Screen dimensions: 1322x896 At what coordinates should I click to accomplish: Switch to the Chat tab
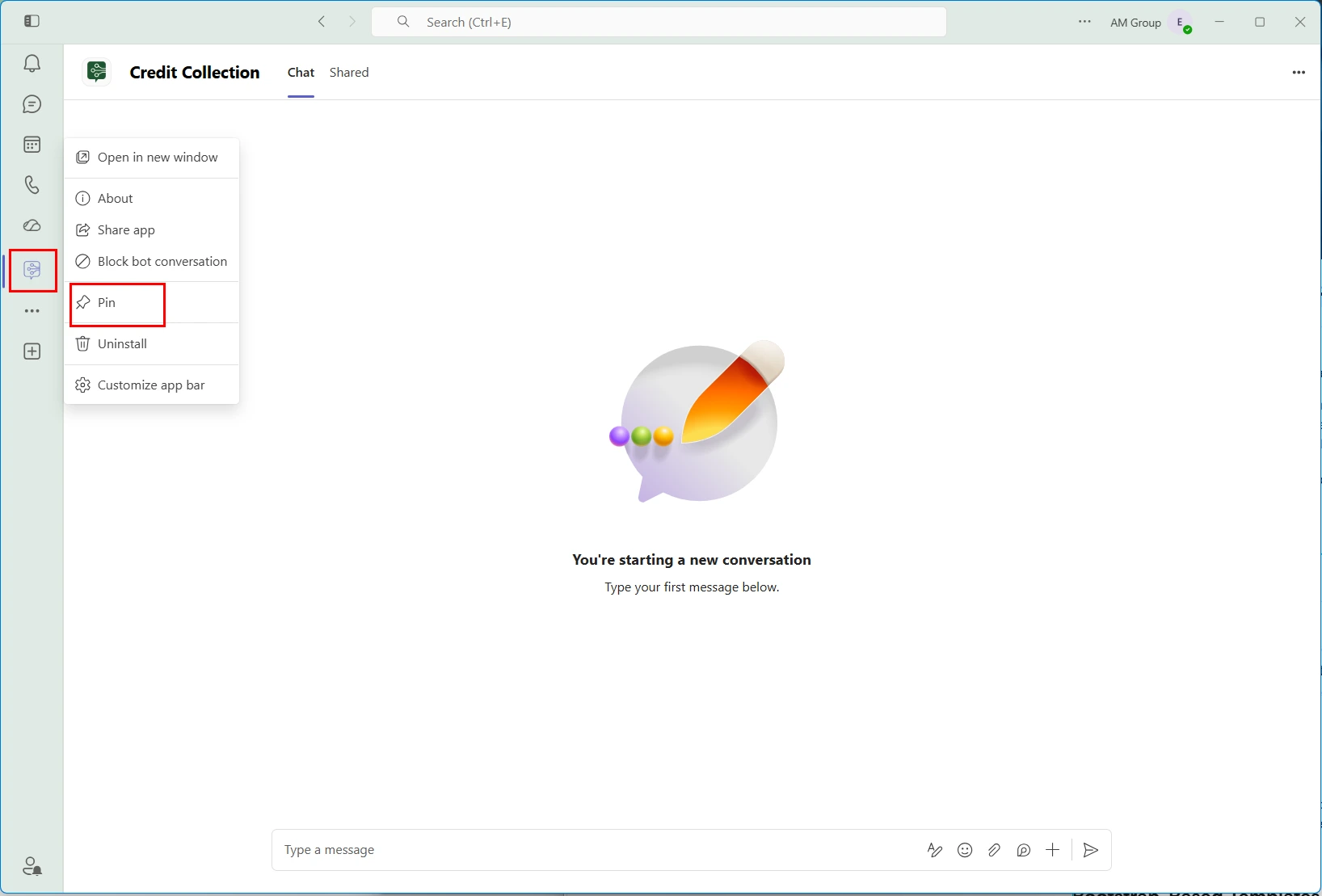pyautogui.click(x=301, y=73)
